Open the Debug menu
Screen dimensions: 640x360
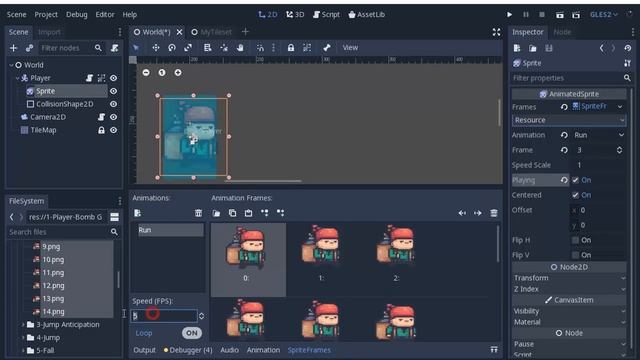click(x=77, y=15)
